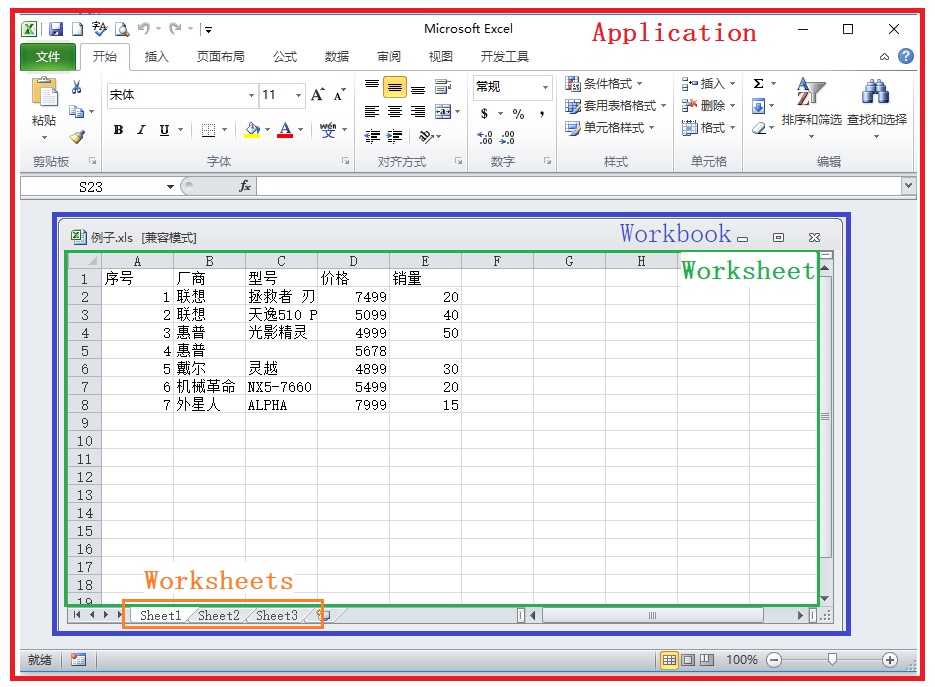
Task: Open Find and Select (查找和选择) binoculars
Action: tap(877, 107)
